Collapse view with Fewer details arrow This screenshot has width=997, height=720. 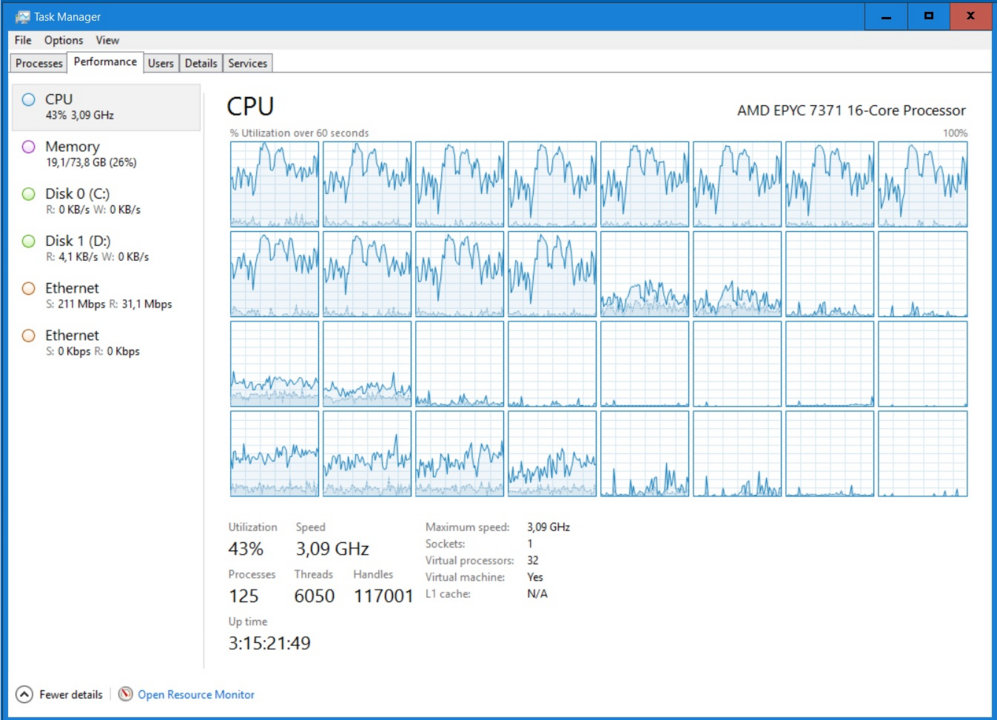(x=24, y=694)
